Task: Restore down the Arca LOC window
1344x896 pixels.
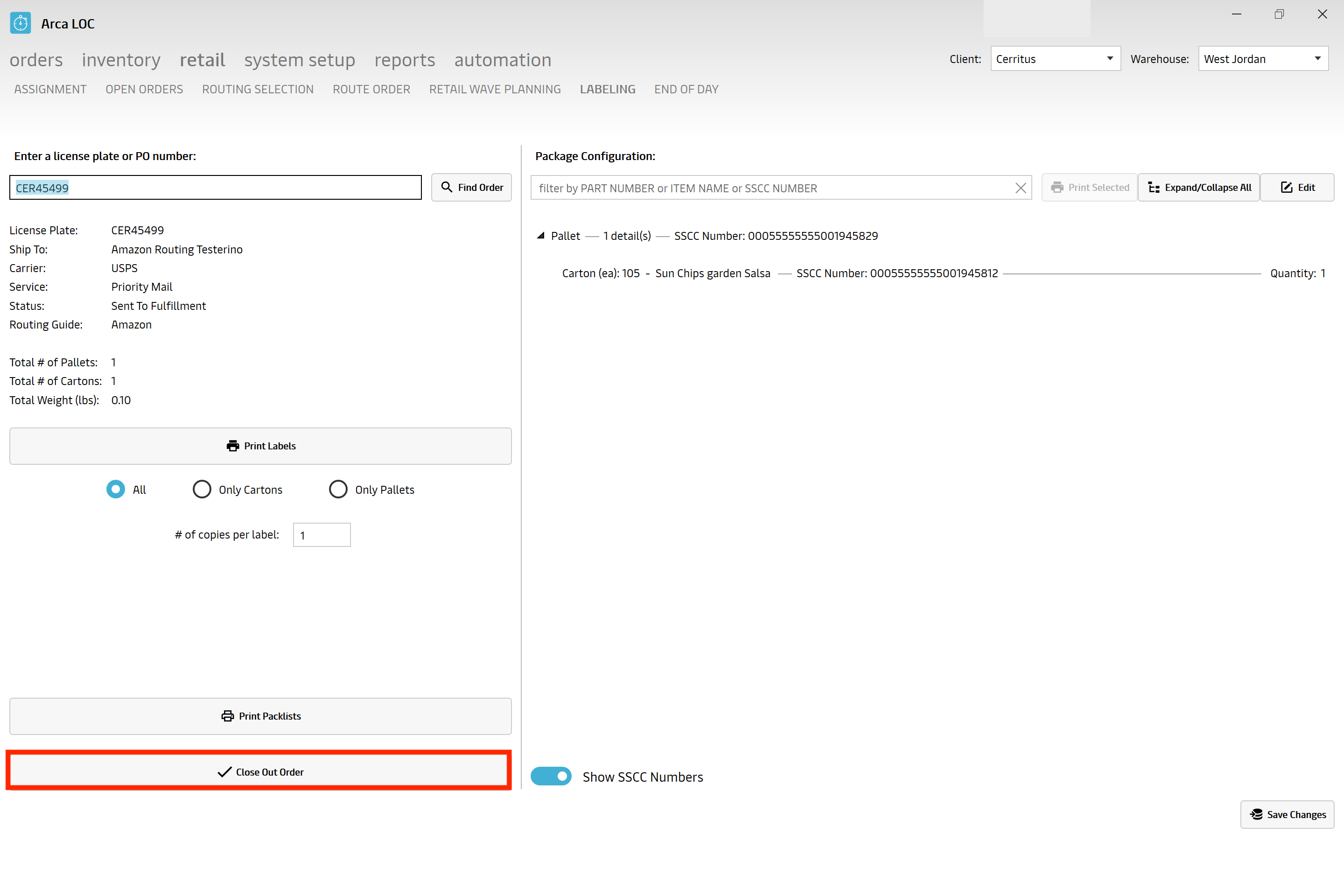Action: [x=1280, y=14]
